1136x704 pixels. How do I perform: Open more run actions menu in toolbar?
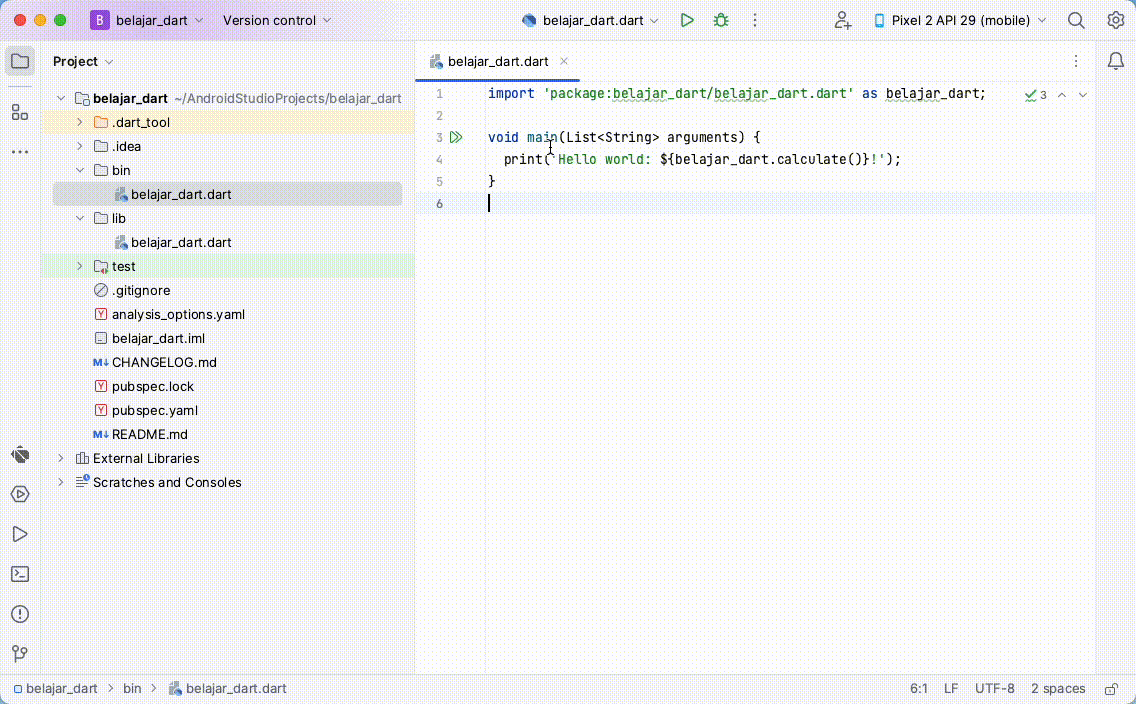click(755, 20)
